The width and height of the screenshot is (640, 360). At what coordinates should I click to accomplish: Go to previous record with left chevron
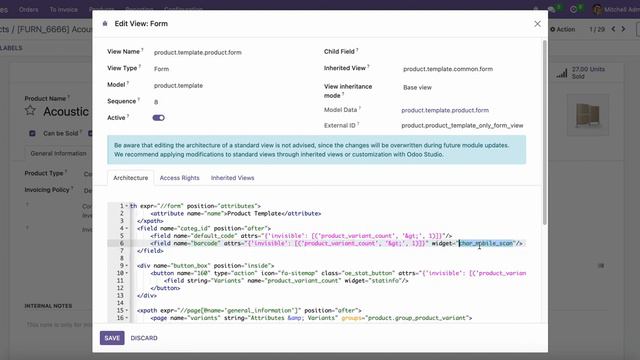tap(613, 29)
